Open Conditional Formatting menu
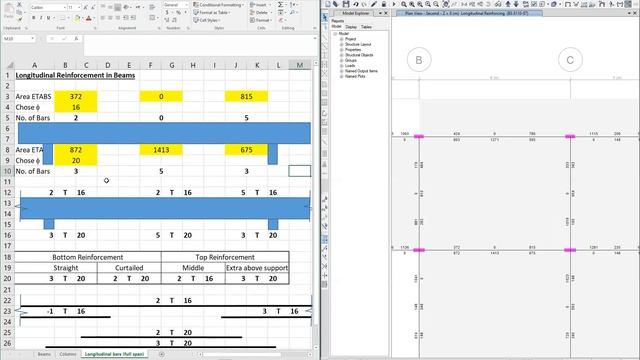 point(218,5)
